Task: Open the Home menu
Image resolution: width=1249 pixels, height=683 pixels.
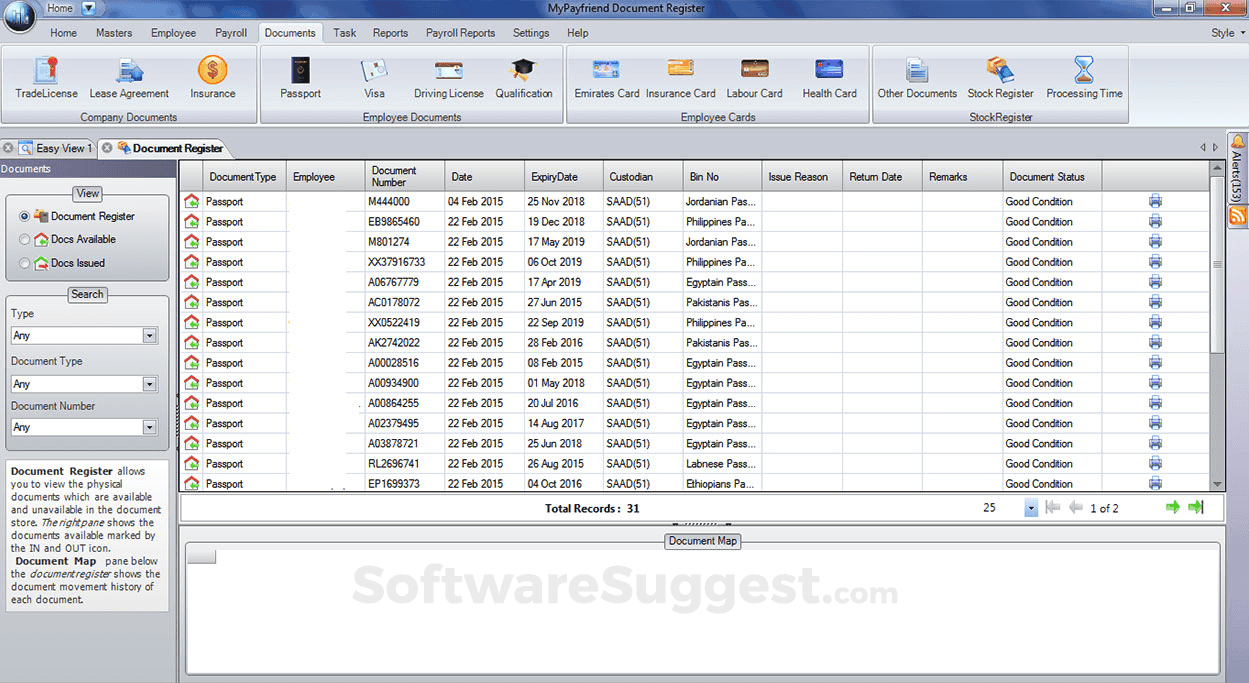Action: [63, 33]
